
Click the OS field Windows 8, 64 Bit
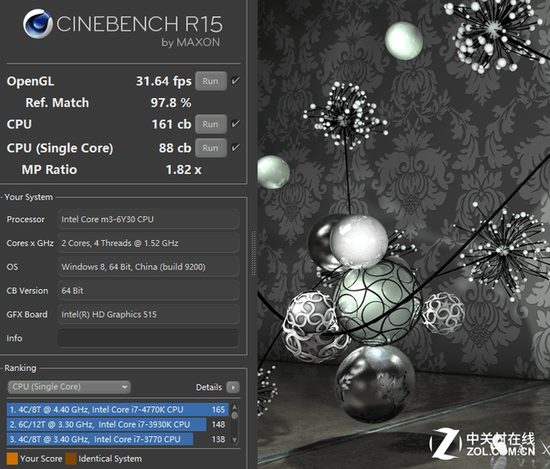tap(148, 267)
